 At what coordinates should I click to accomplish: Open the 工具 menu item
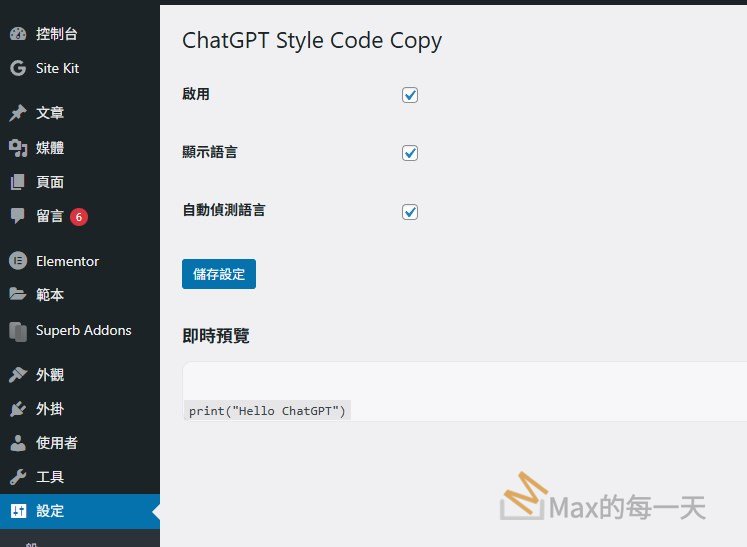click(50, 477)
